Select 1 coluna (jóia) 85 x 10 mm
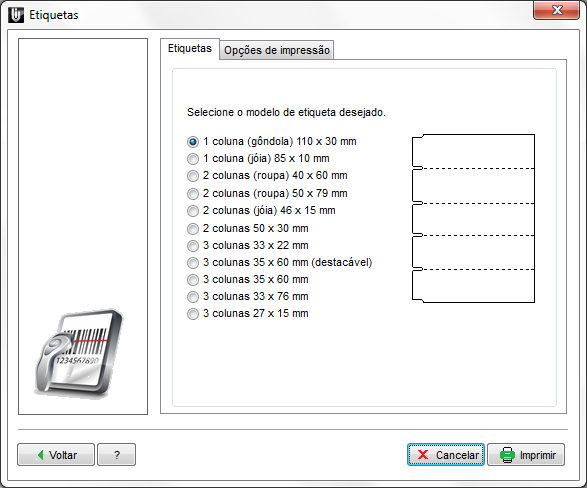The width and height of the screenshot is (587, 488). point(258,159)
